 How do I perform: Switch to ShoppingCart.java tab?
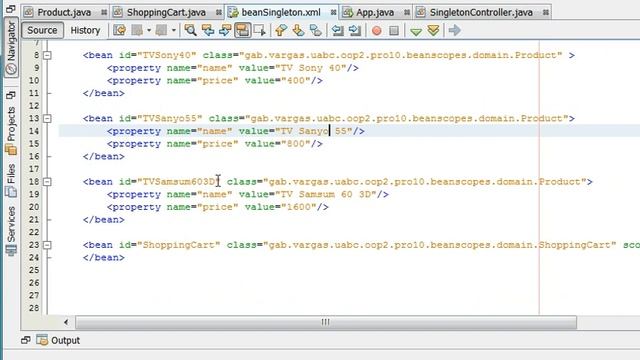click(167, 12)
